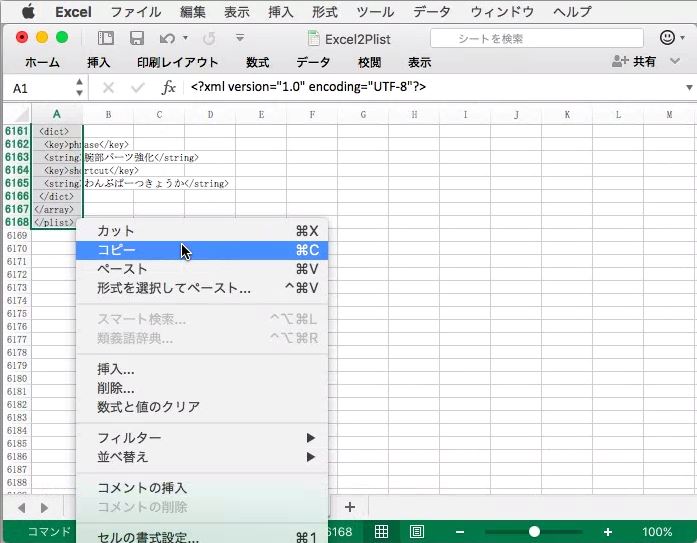697x543 pixels.
Task: Confirm formula entry with checkmark icon
Action: pyautogui.click(x=138, y=88)
